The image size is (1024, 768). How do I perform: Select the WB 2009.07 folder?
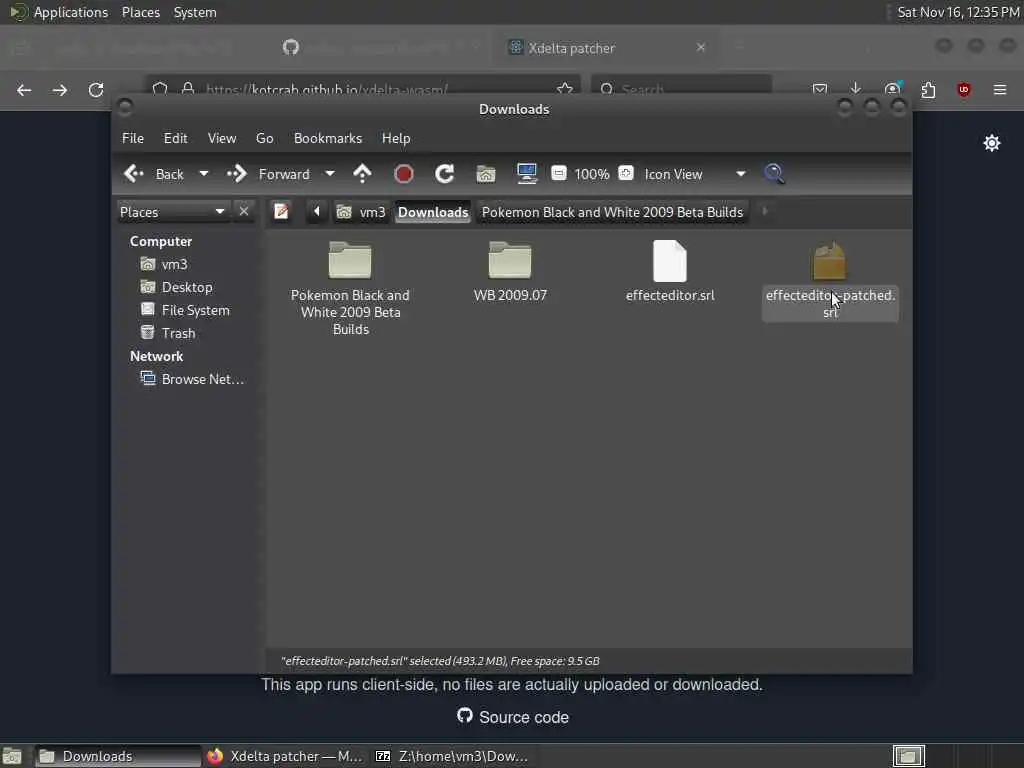click(x=510, y=272)
